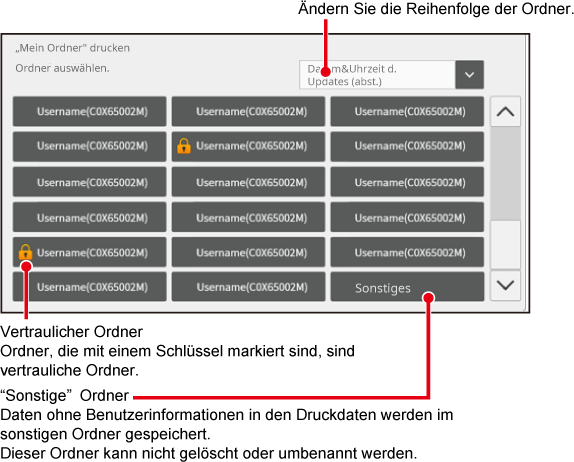Click the up arrow of the folder list
The height and width of the screenshot is (462, 574).
point(505,112)
